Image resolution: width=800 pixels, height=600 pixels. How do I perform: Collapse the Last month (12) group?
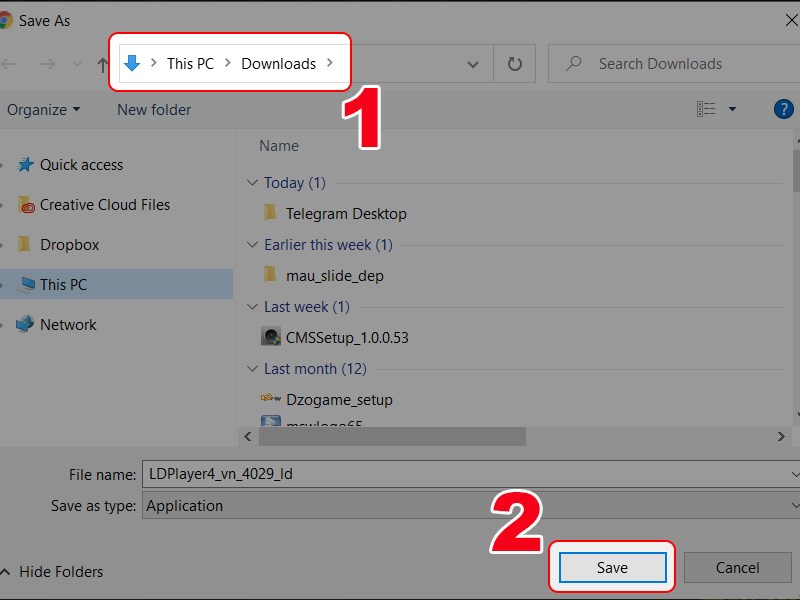click(251, 369)
